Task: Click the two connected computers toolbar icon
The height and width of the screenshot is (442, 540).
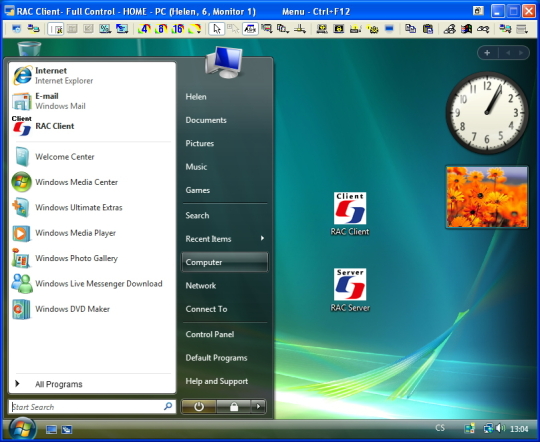Action: tap(33, 29)
